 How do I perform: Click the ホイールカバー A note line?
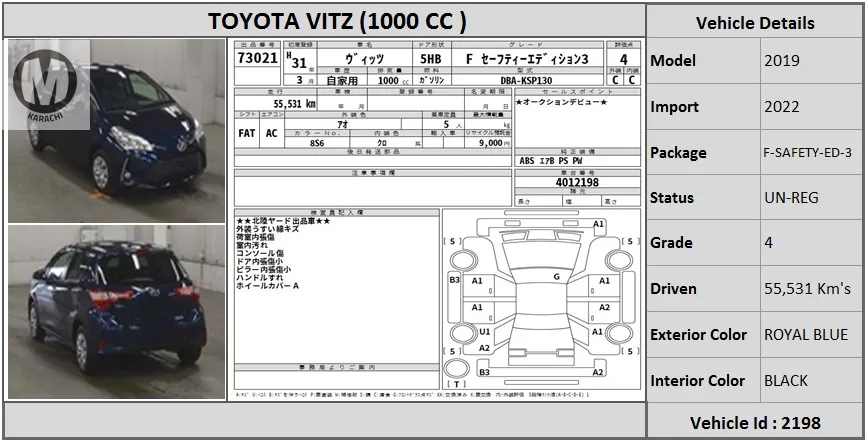tap(267, 286)
